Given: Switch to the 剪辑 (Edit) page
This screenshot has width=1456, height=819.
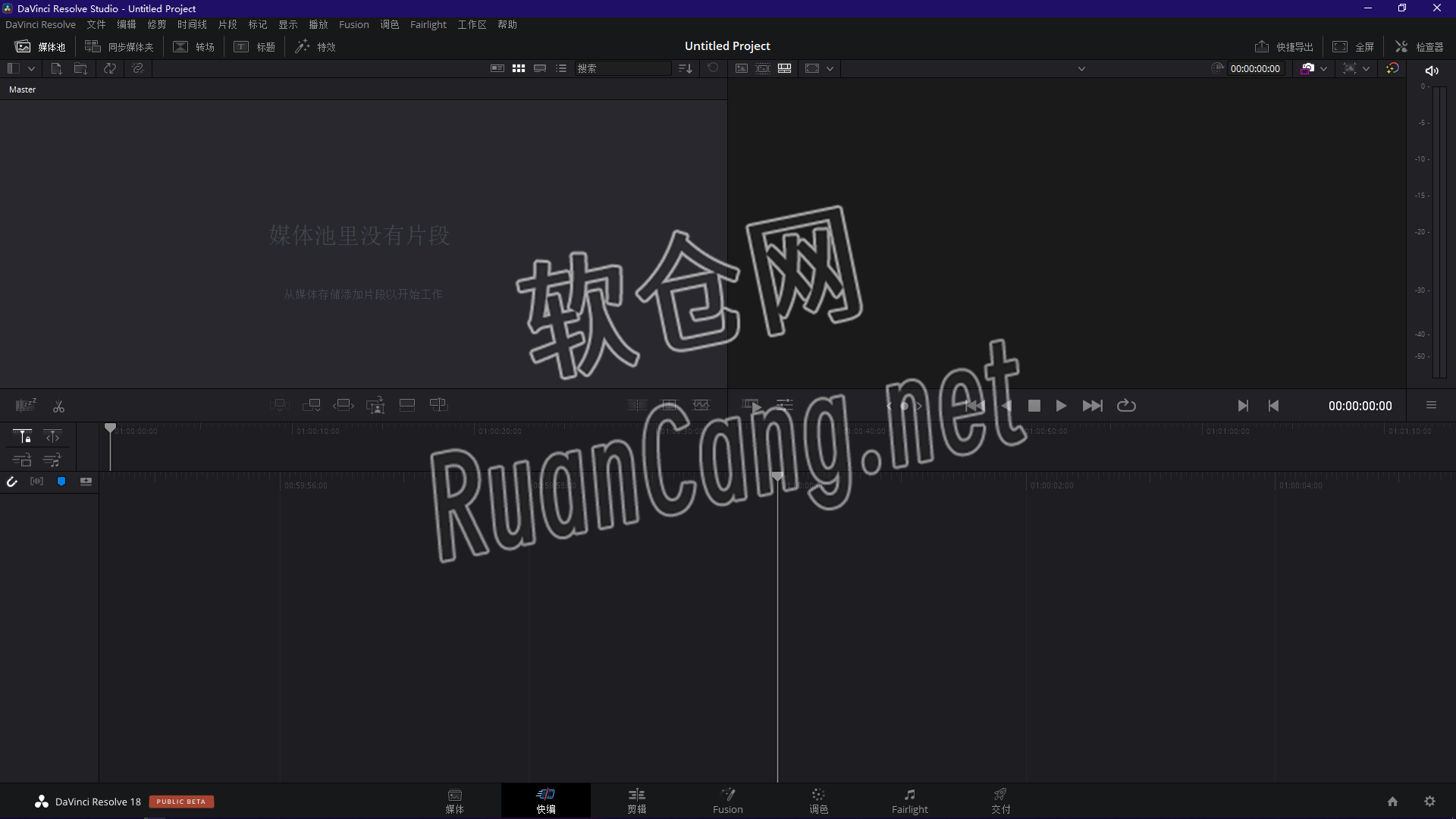Looking at the screenshot, I should click(637, 801).
